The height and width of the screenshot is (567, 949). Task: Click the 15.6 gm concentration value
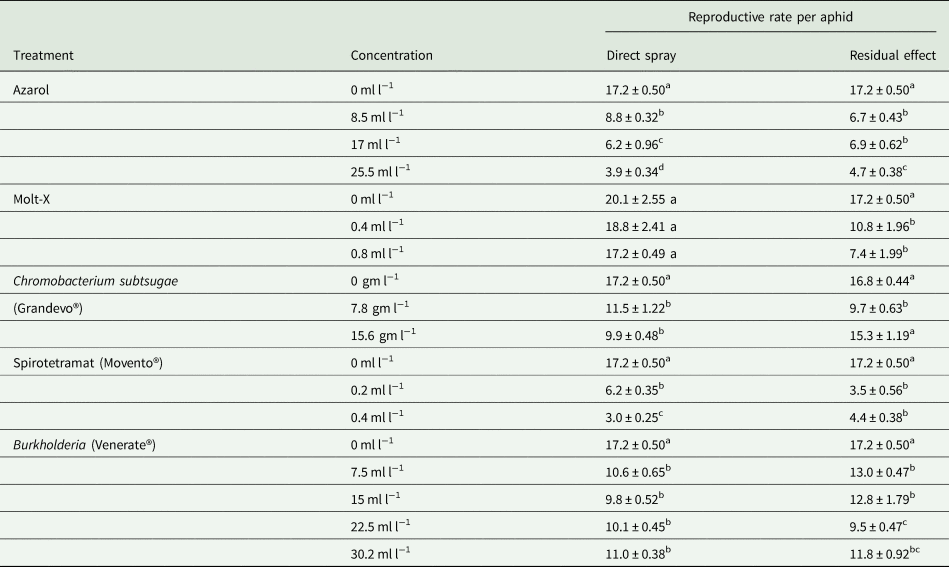click(383, 335)
